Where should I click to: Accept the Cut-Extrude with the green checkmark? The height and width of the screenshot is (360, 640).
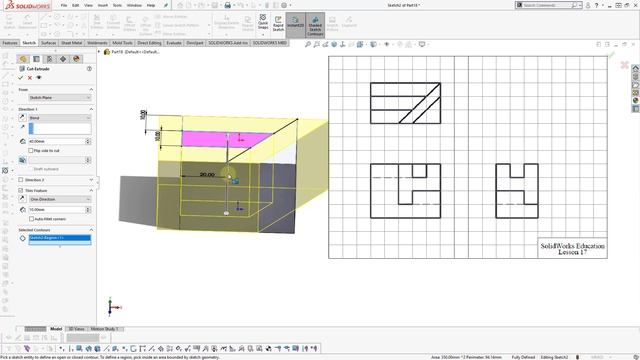coord(20,78)
